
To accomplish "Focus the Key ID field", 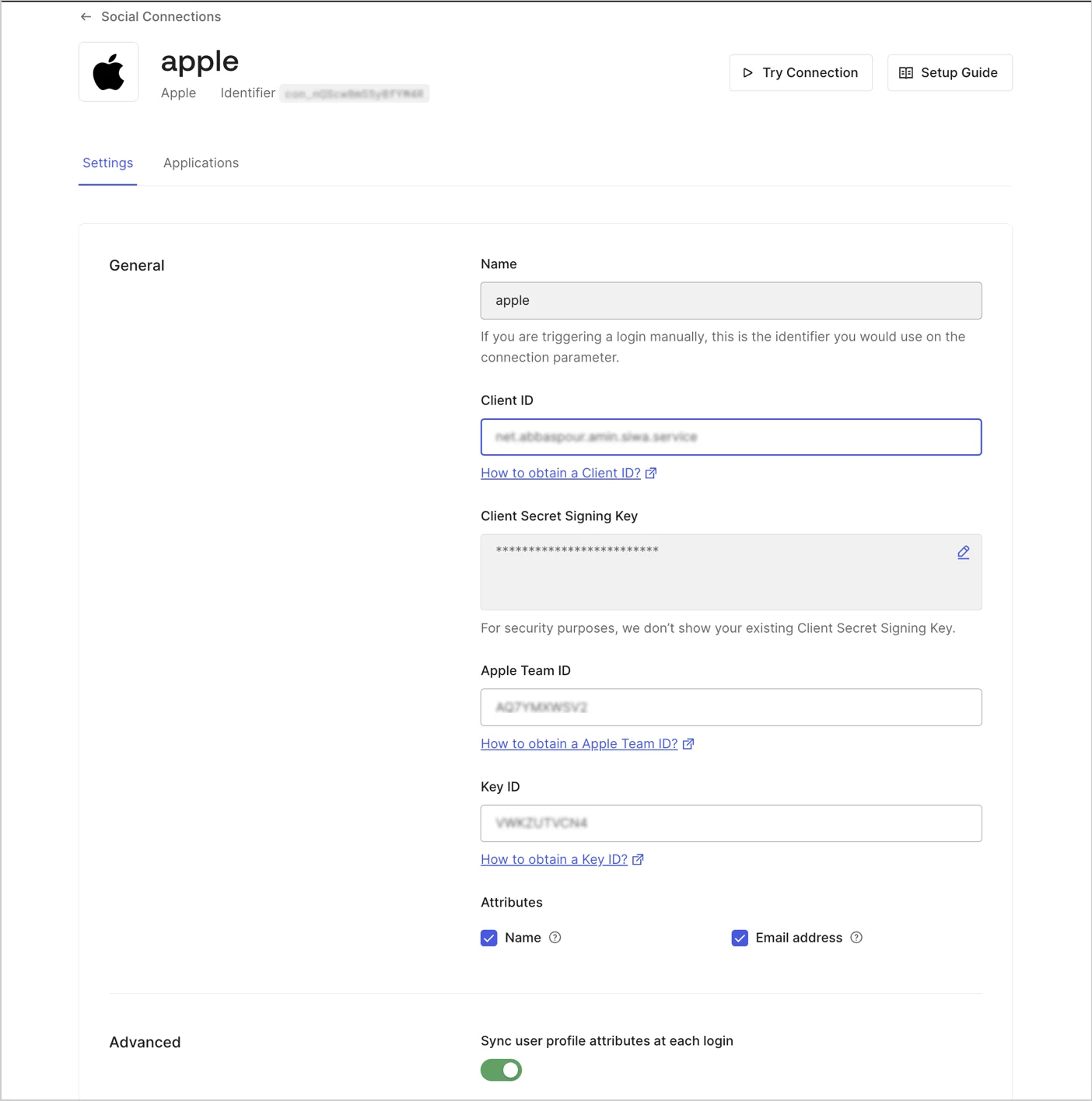I will pos(731,823).
